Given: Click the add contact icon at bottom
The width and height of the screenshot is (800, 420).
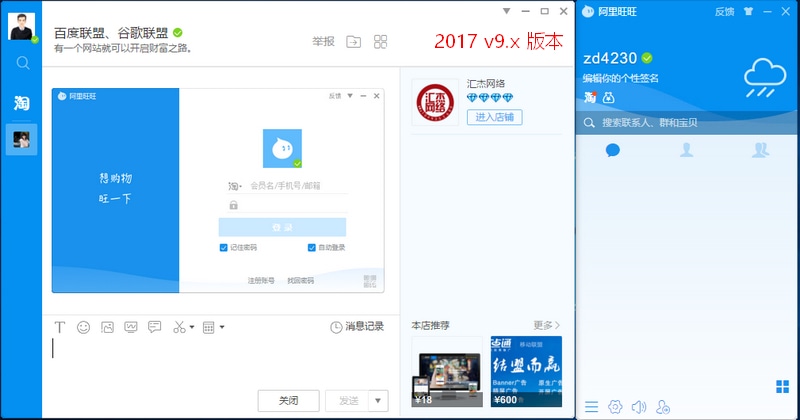Looking at the screenshot, I should [x=663, y=407].
